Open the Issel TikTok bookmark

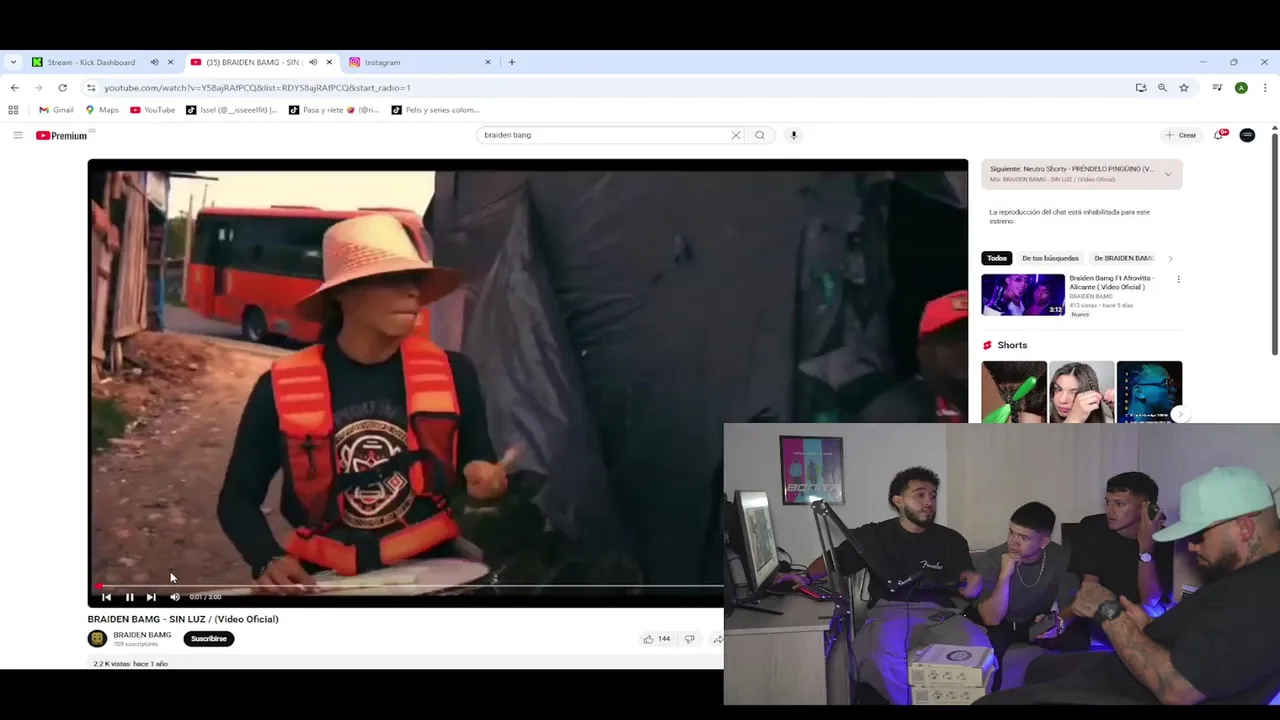pyautogui.click(x=232, y=110)
